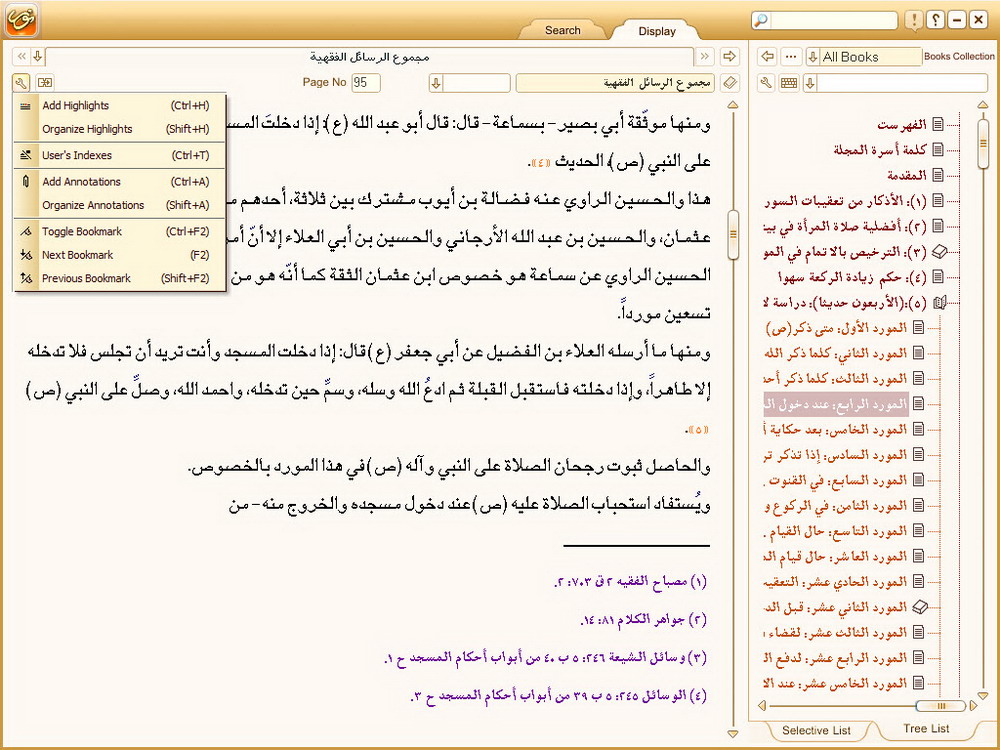1000x750 pixels.
Task: Click the tree list horizontal scrollbar thumb
Action: (x=941, y=705)
